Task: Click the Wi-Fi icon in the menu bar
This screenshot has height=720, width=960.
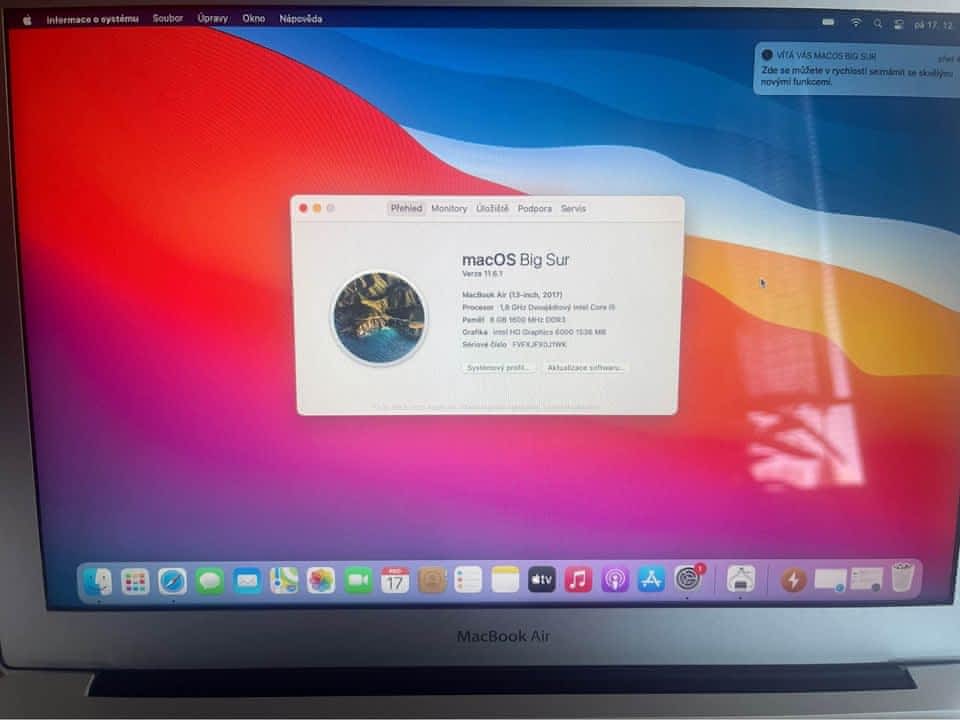Action: (856, 23)
